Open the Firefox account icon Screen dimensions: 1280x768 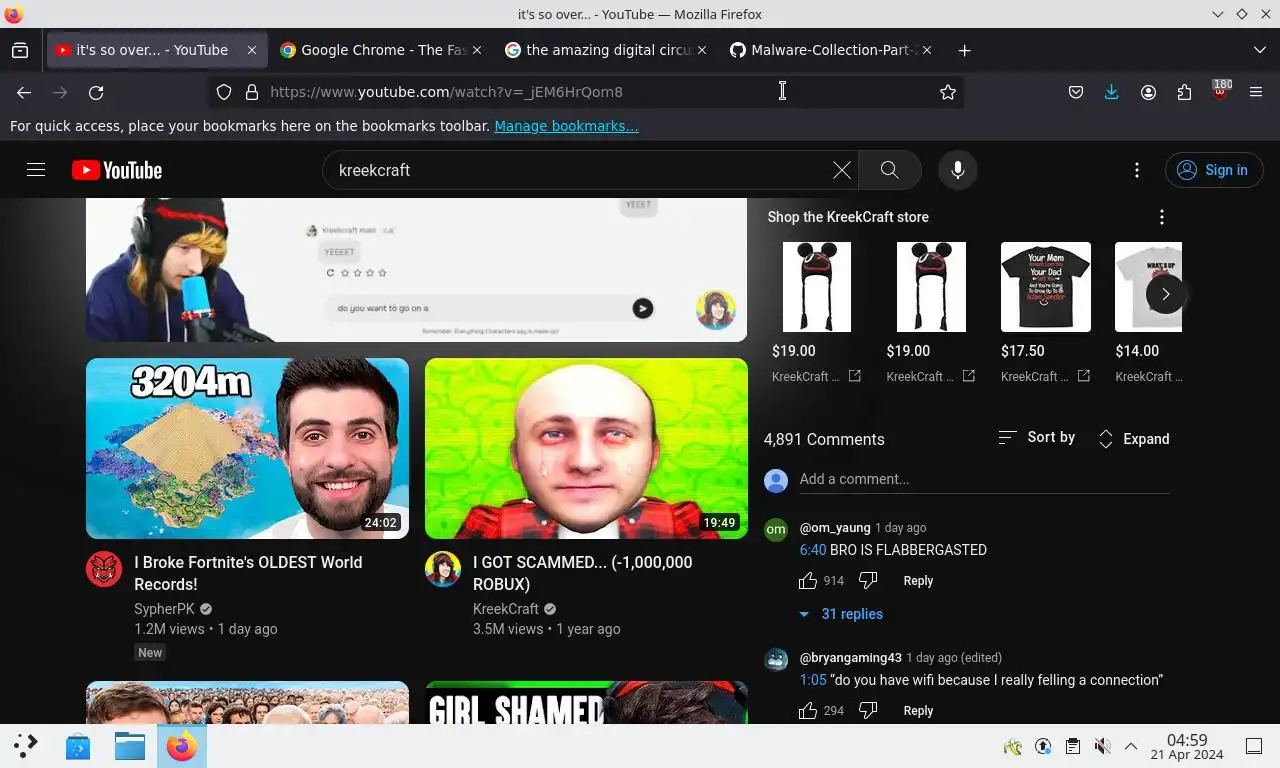(1148, 92)
